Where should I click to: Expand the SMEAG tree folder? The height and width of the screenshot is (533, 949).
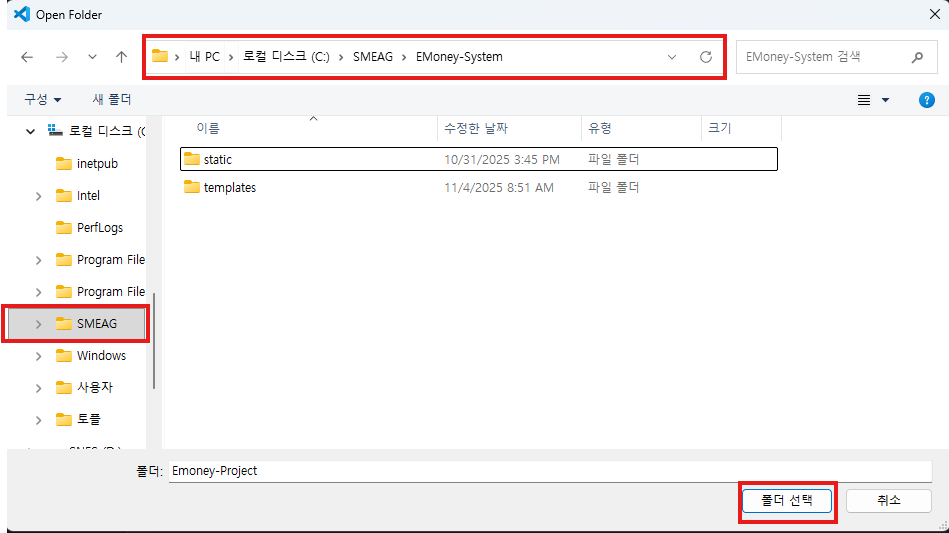pos(39,324)
